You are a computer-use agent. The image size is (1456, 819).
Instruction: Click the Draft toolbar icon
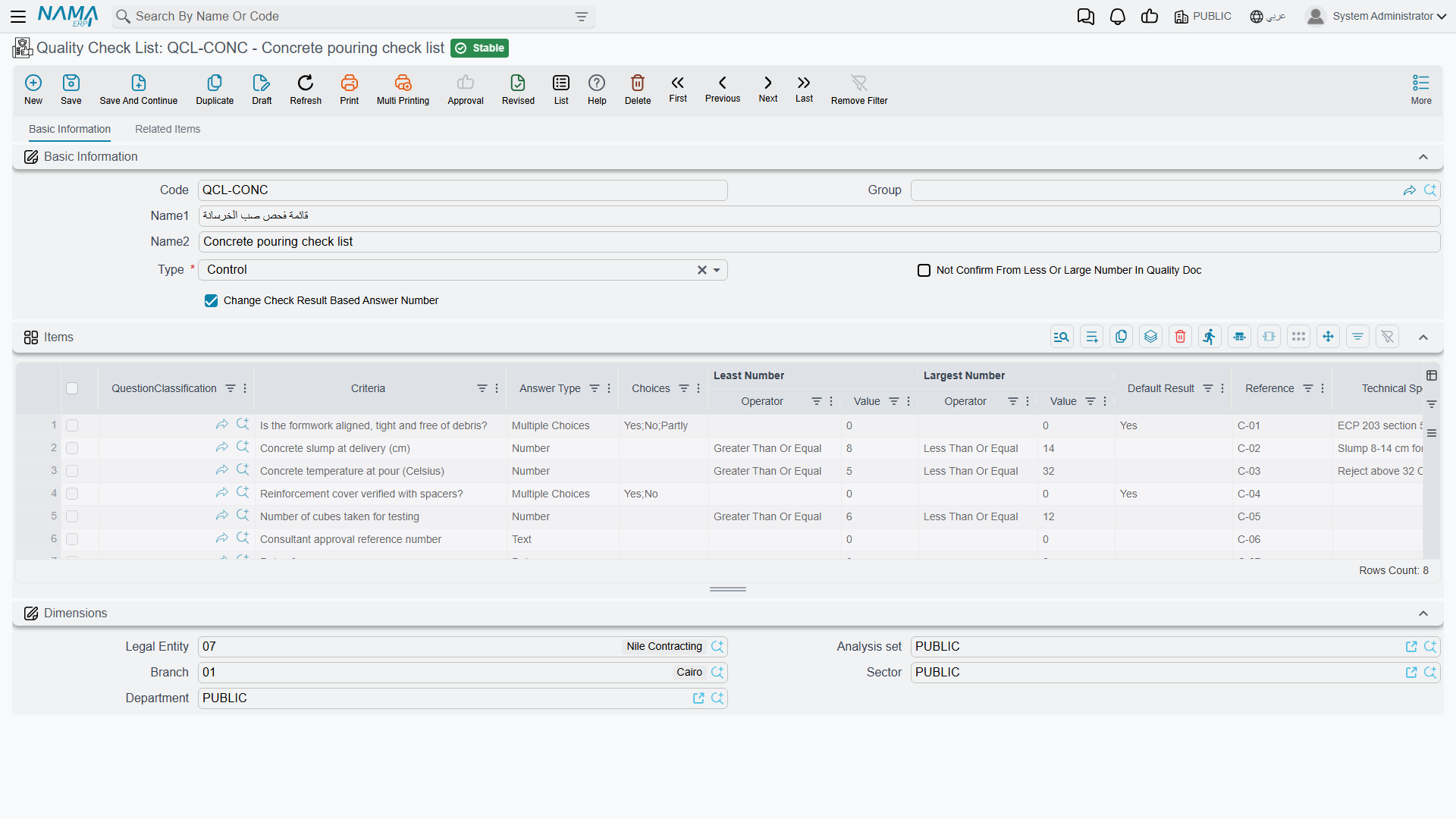pyautogui.click(x=262, y=83)
